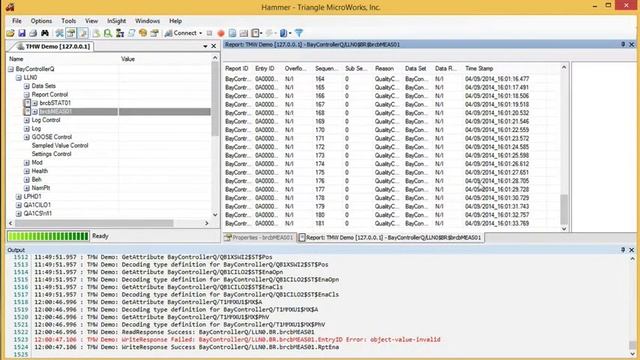
Task: Select the Sampled Value Control tree item
Action: [60, 146]
